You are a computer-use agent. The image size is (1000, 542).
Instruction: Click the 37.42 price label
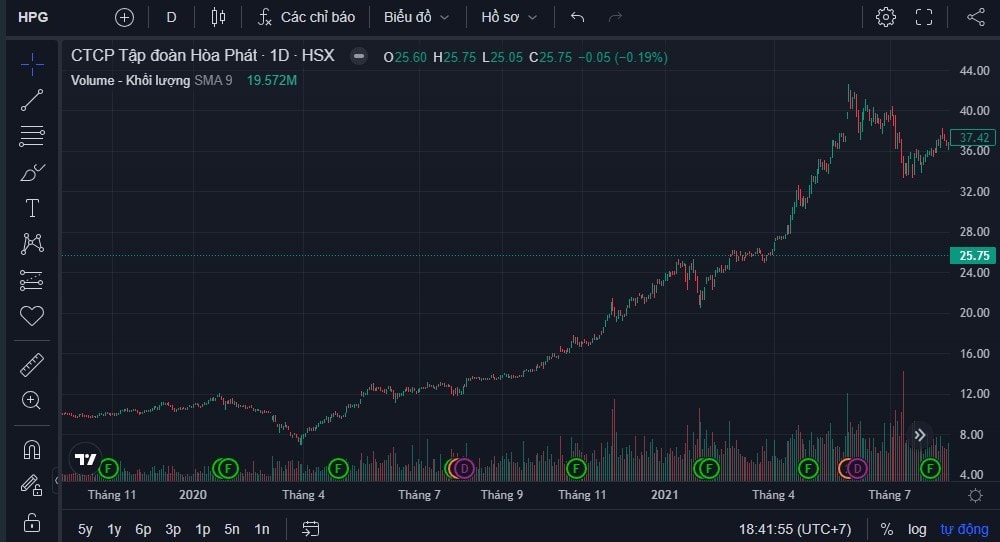(973, 137)
